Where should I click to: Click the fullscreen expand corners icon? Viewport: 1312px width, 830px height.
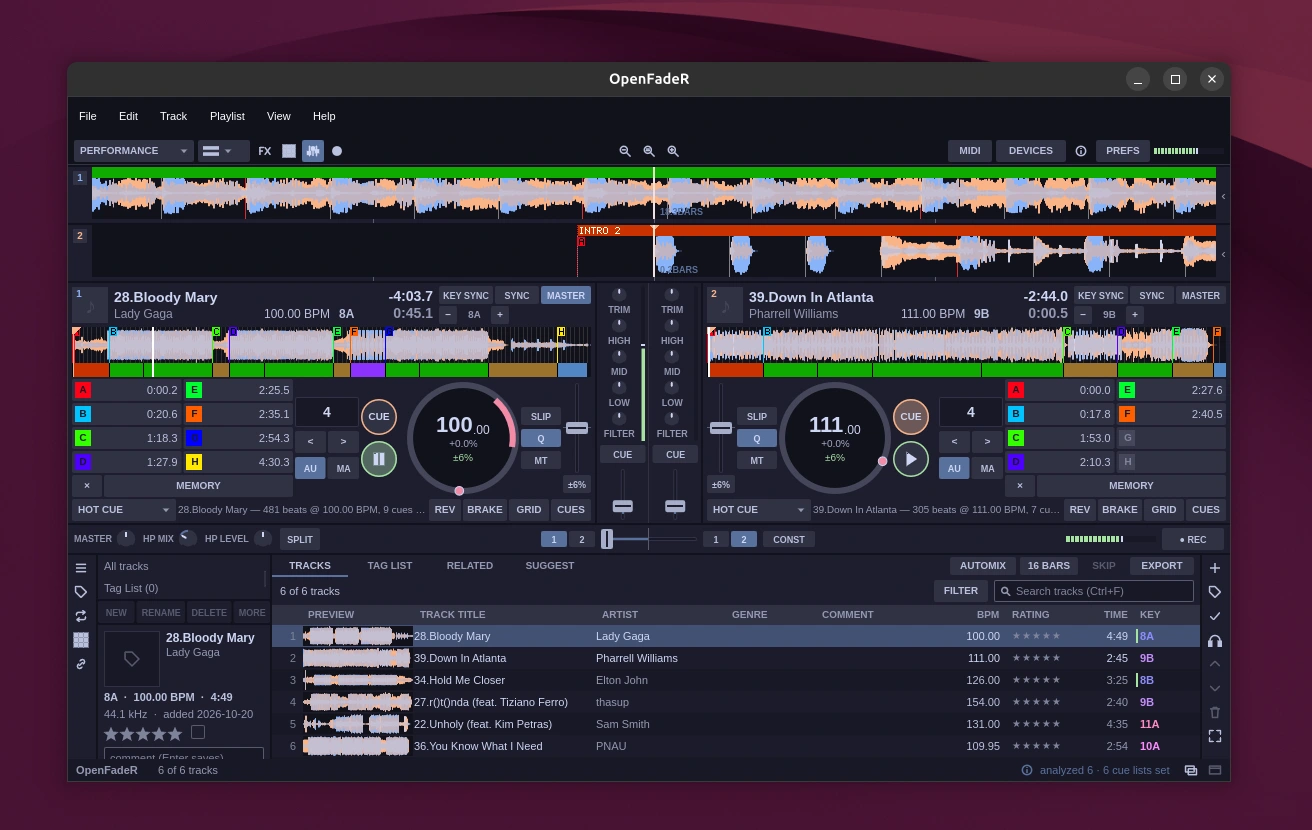tap(1215, 736)
